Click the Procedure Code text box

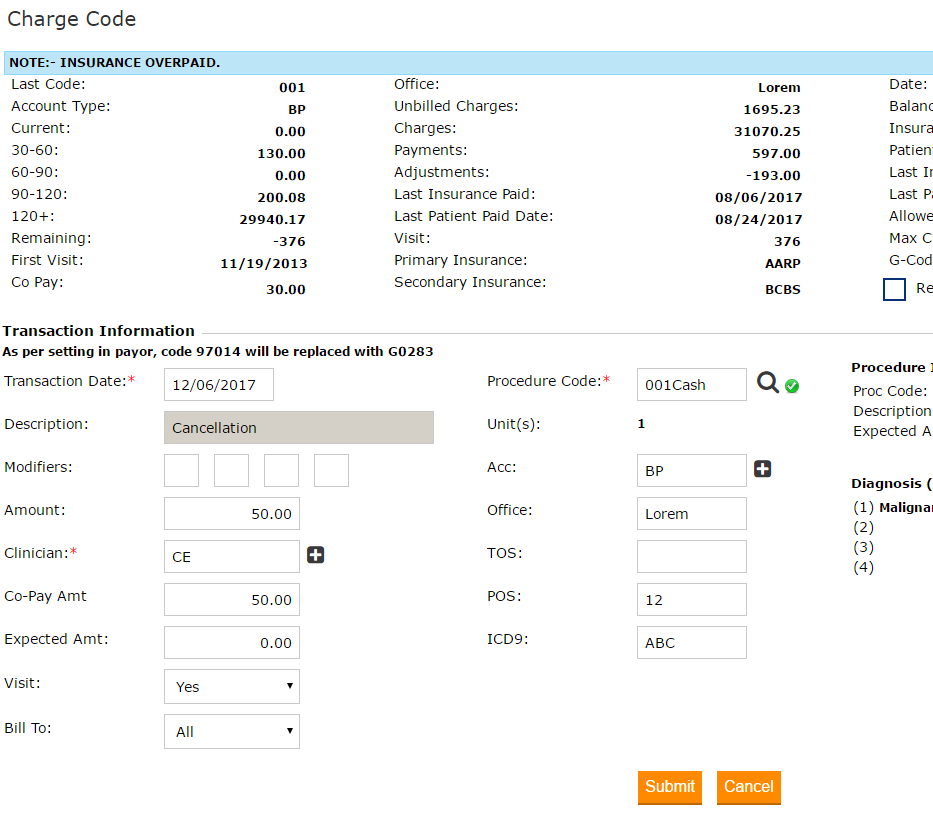tap(691, 385)
